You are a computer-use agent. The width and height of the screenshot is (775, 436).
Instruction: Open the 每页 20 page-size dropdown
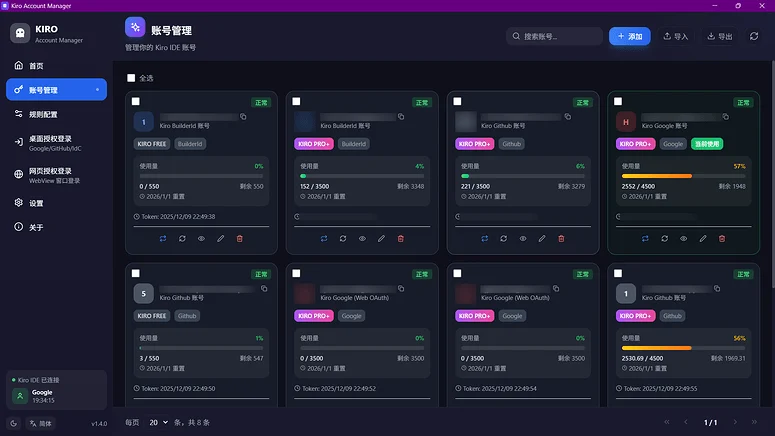(x=158, y=423)
